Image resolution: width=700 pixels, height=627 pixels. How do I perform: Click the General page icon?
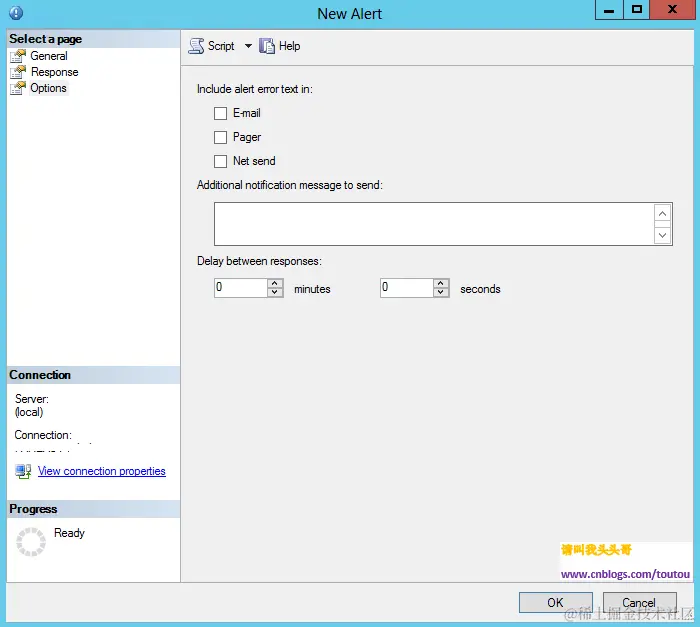pos(18,56)
